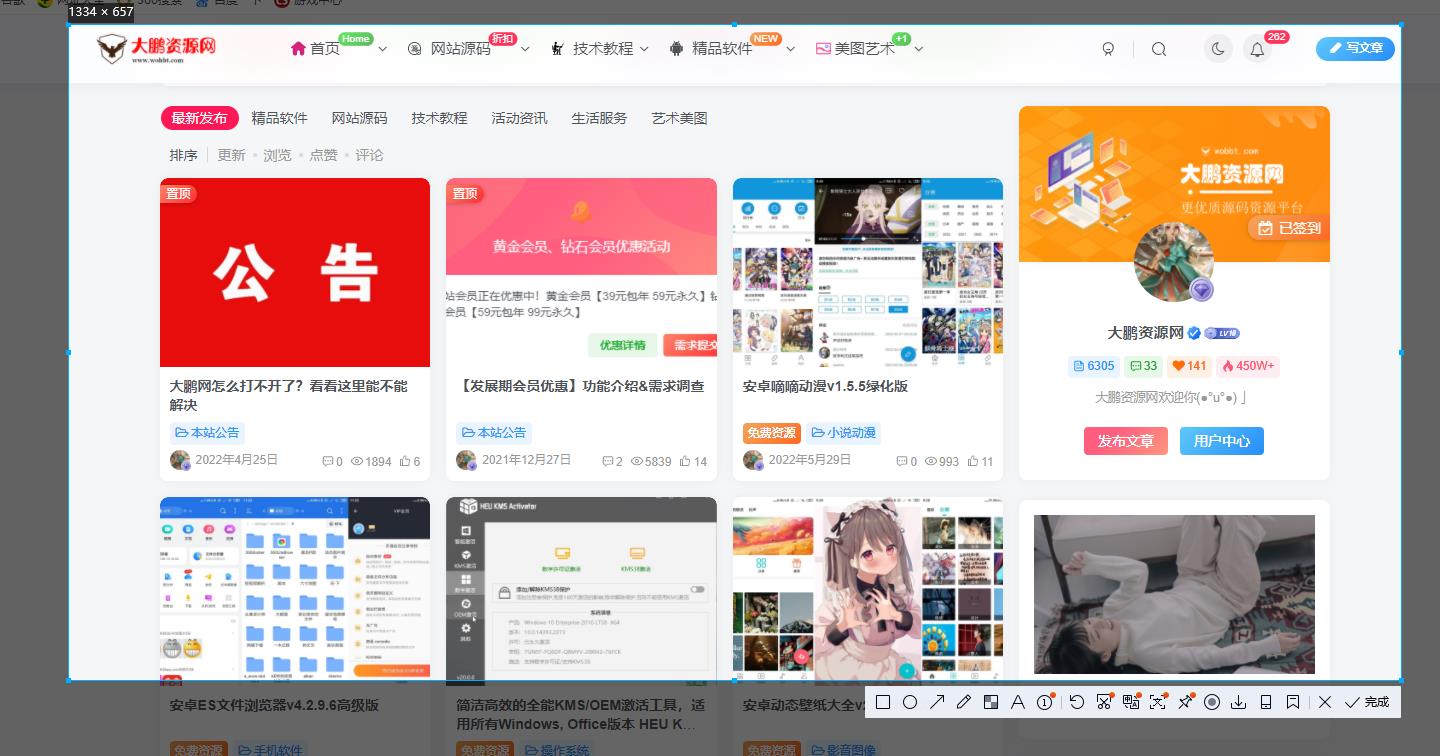Select the ellipse drawing tool
The height and width of the screenshot is (756, 1440).
point(910,702)
